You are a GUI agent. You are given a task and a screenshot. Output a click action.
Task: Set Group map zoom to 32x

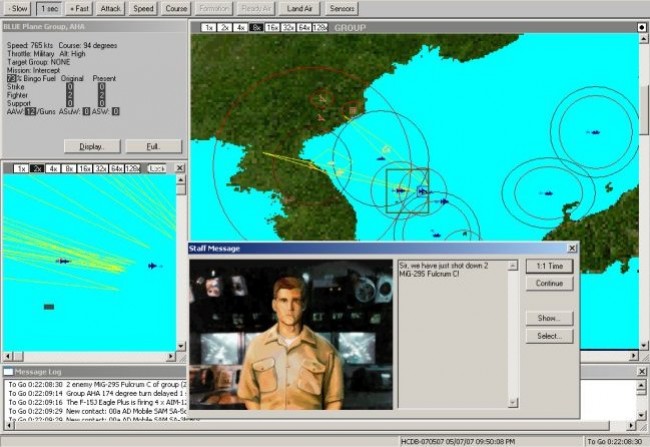288,28
